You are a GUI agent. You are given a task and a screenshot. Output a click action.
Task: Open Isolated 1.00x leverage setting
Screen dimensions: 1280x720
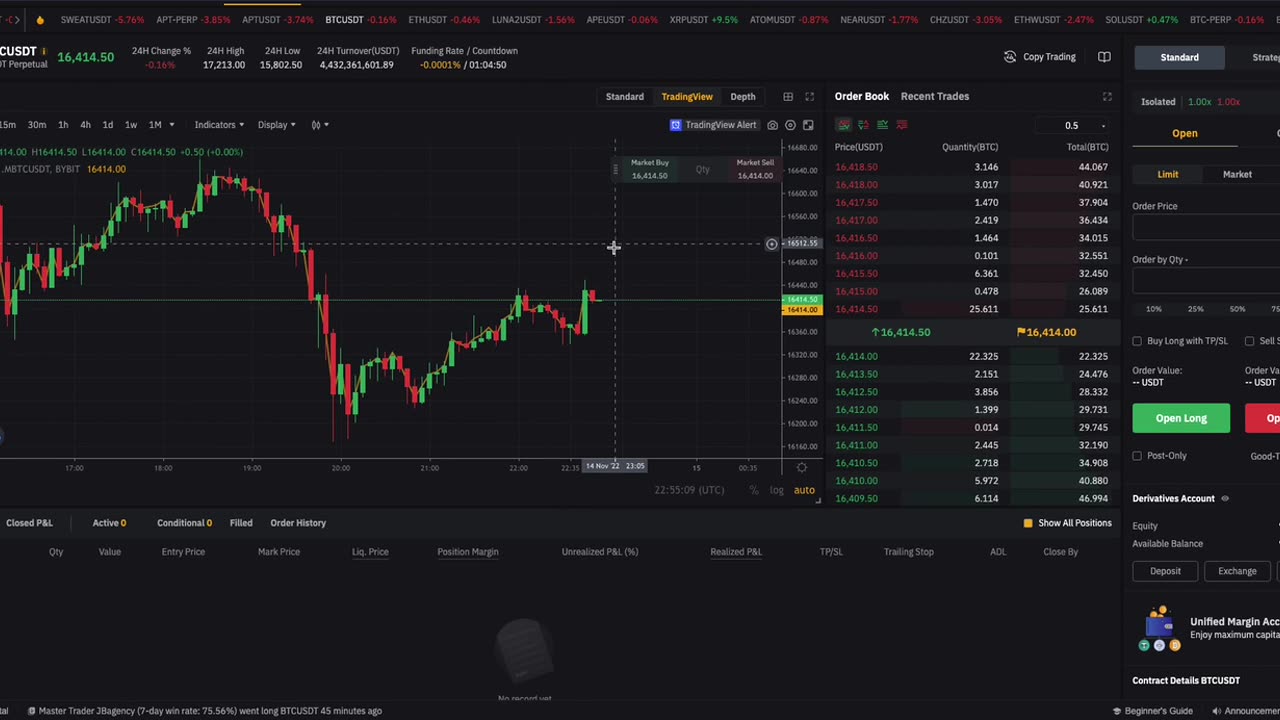tap(1190, 102)
